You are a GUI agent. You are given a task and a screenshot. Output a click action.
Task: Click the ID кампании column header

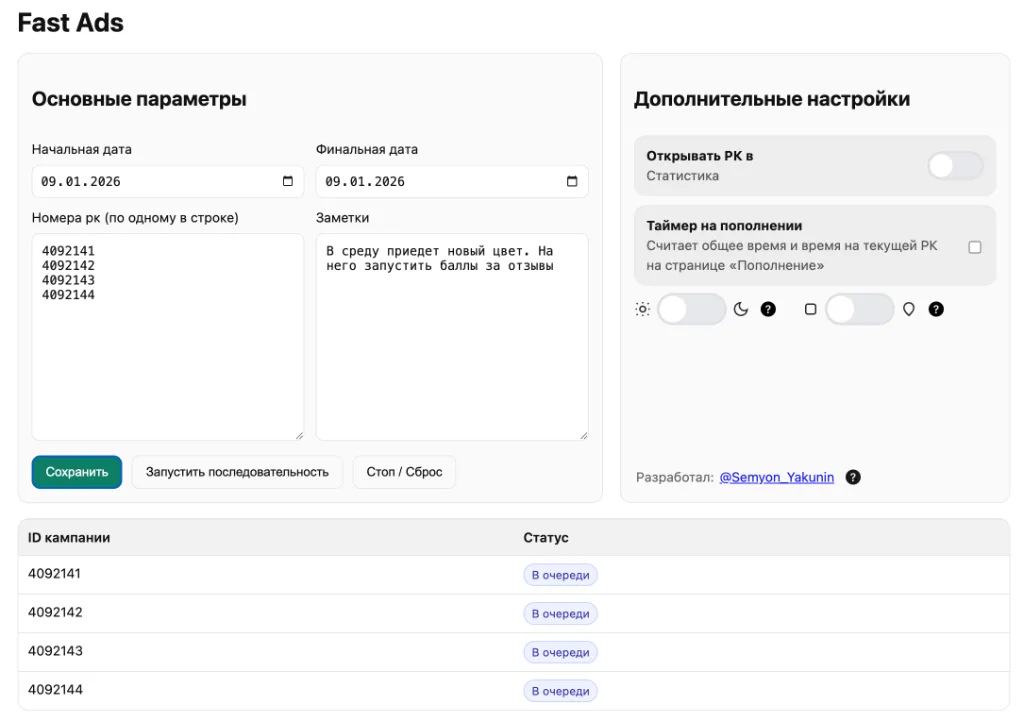point(69,538)
